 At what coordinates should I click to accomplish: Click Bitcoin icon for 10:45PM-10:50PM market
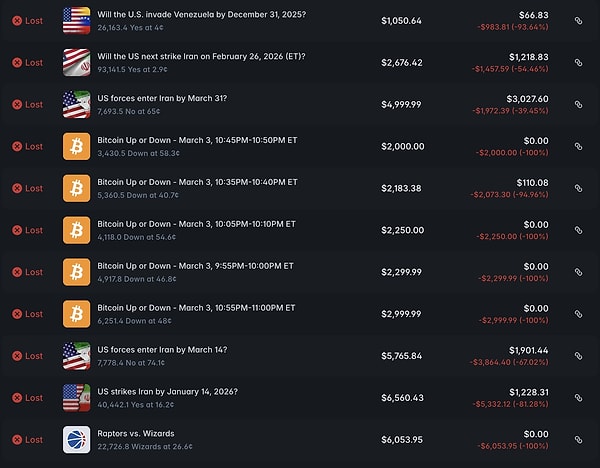tap(76, 146)
